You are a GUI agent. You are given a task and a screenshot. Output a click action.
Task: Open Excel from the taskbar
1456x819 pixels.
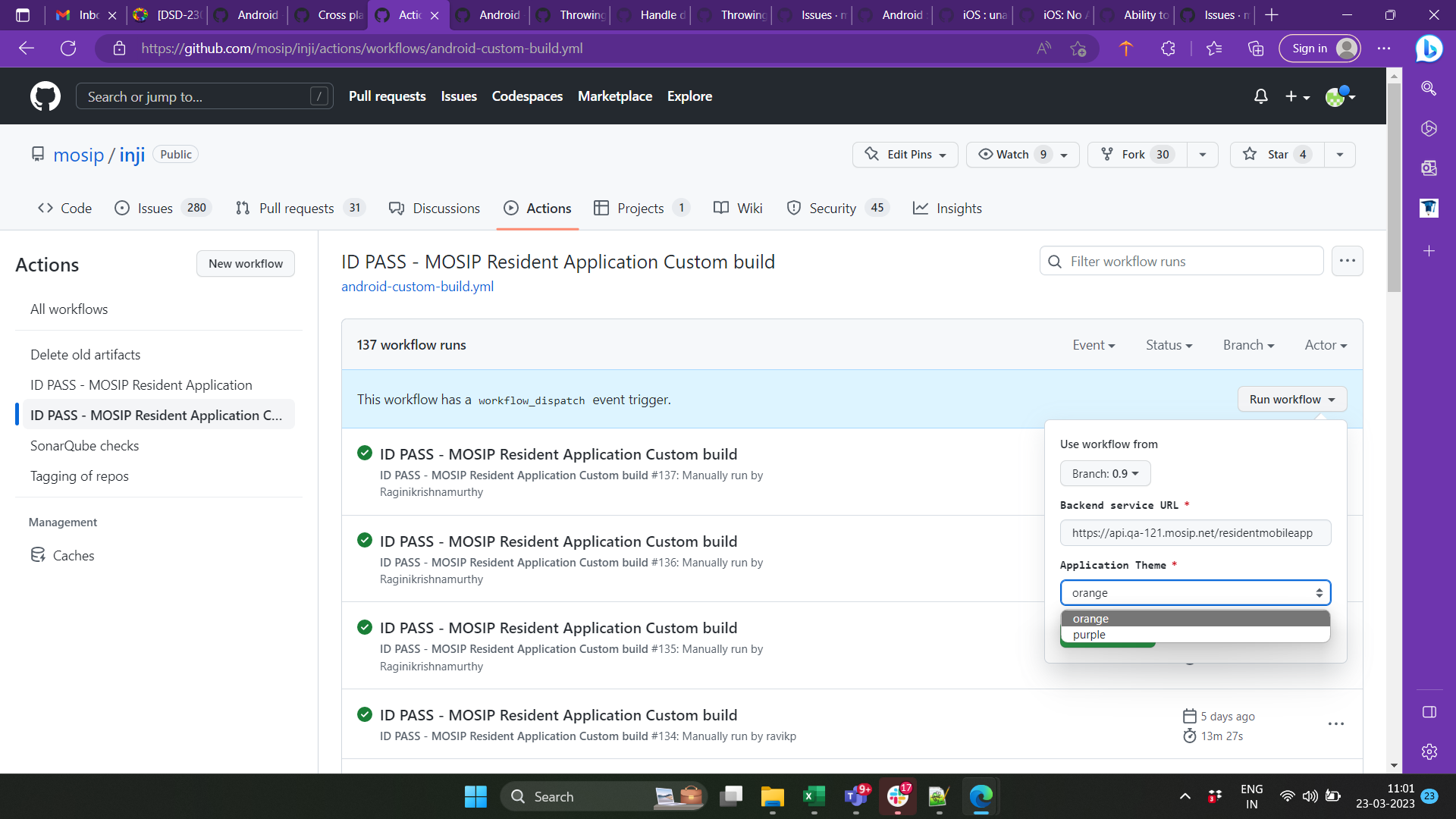(x=814, y=796)
